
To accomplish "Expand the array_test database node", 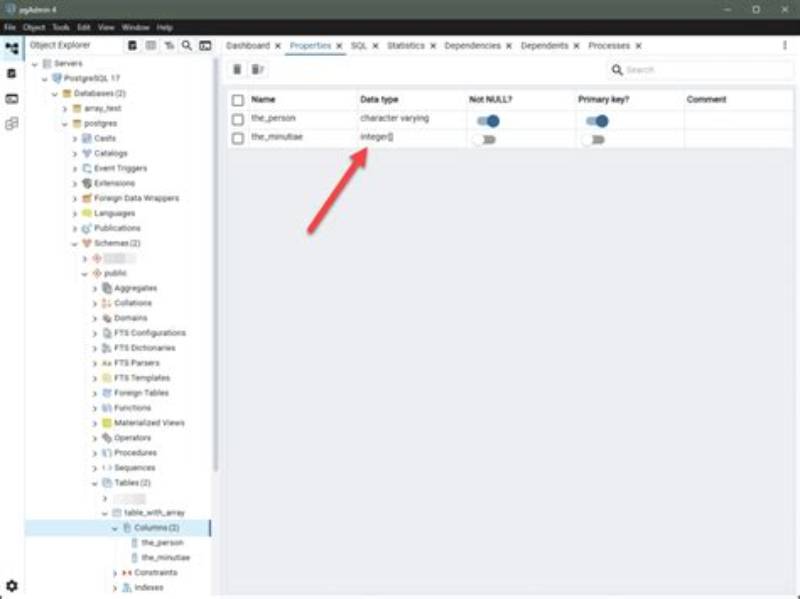I will (65, 109).
